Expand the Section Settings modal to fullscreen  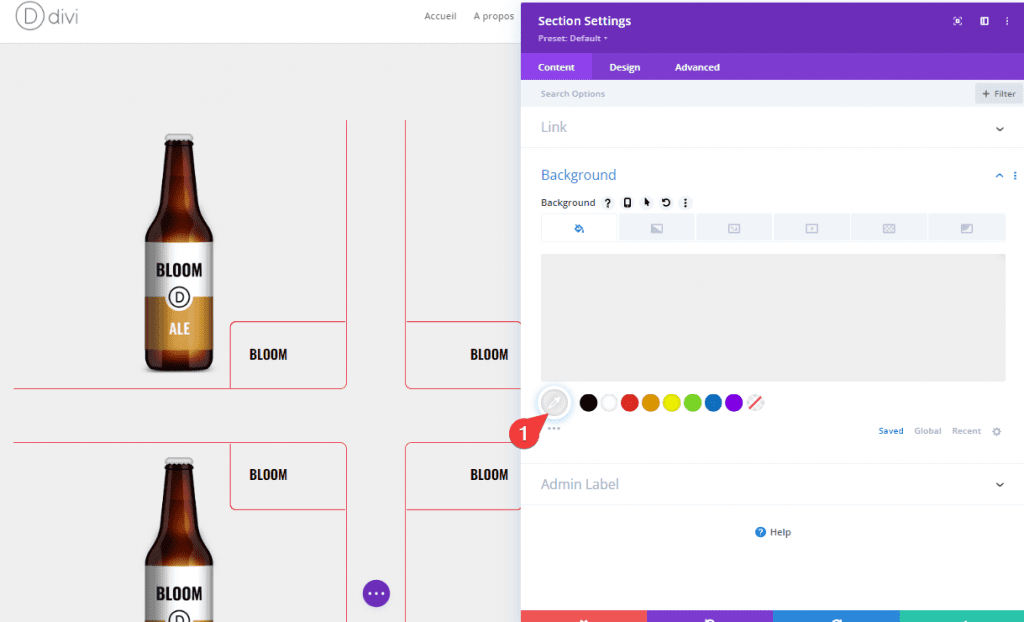click(x=957, y=21)
